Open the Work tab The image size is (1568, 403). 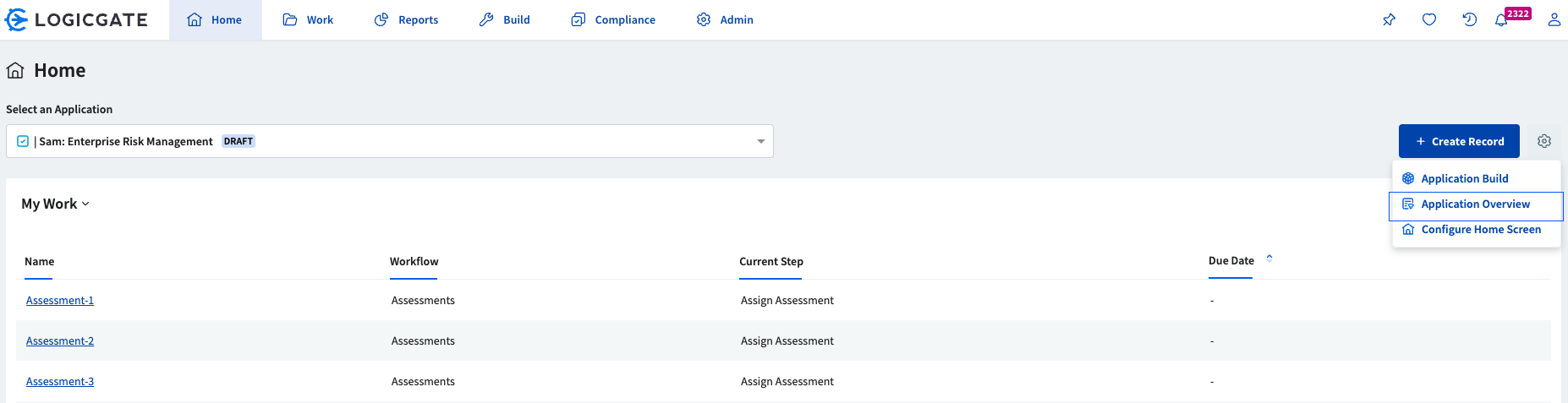point(308,19)
